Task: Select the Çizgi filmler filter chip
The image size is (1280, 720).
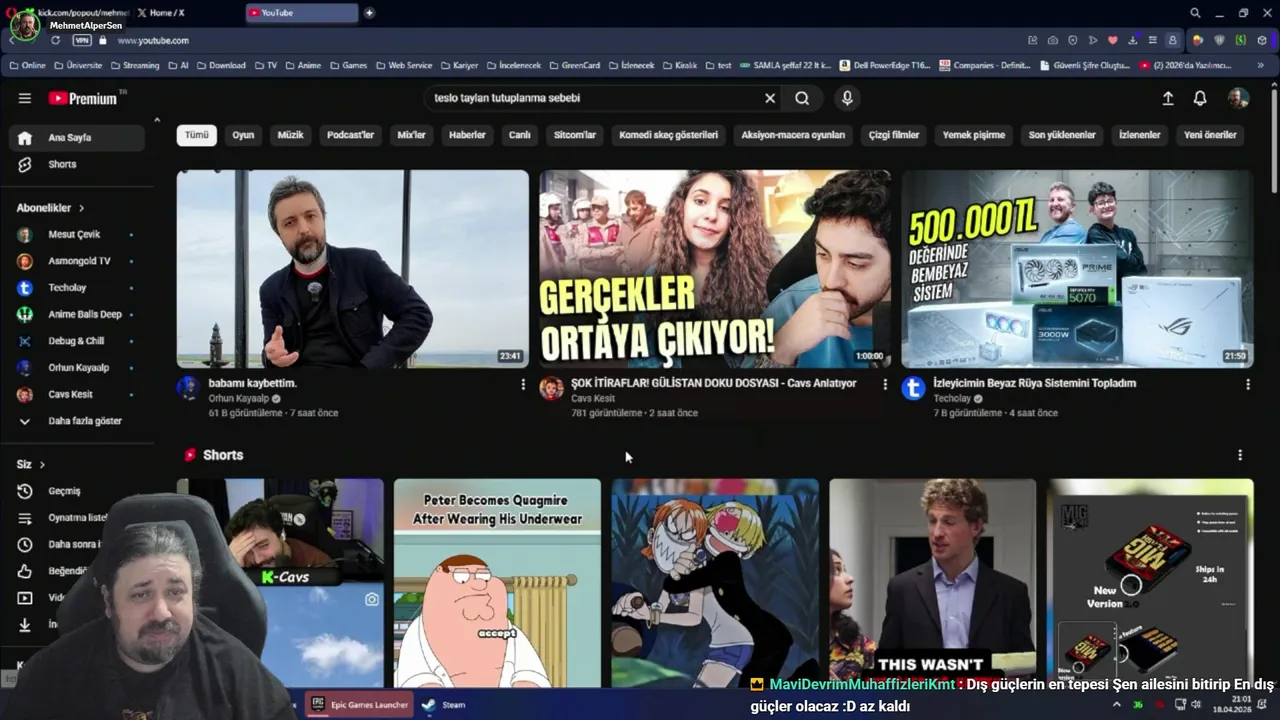Action: (894, 135)
